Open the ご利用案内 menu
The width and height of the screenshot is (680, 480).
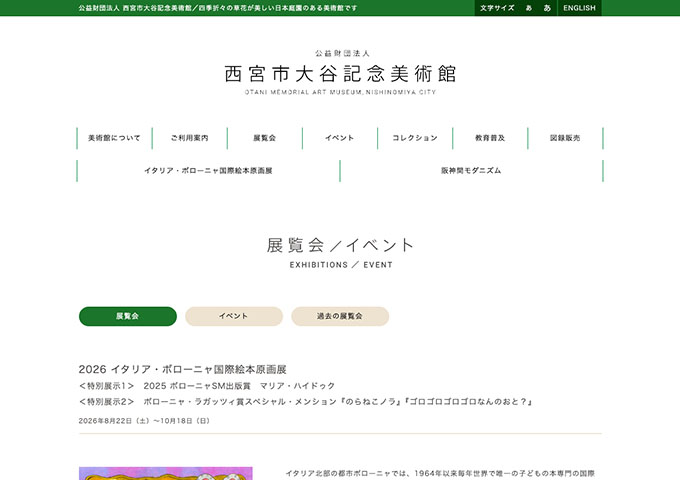[x=190, y=138]
